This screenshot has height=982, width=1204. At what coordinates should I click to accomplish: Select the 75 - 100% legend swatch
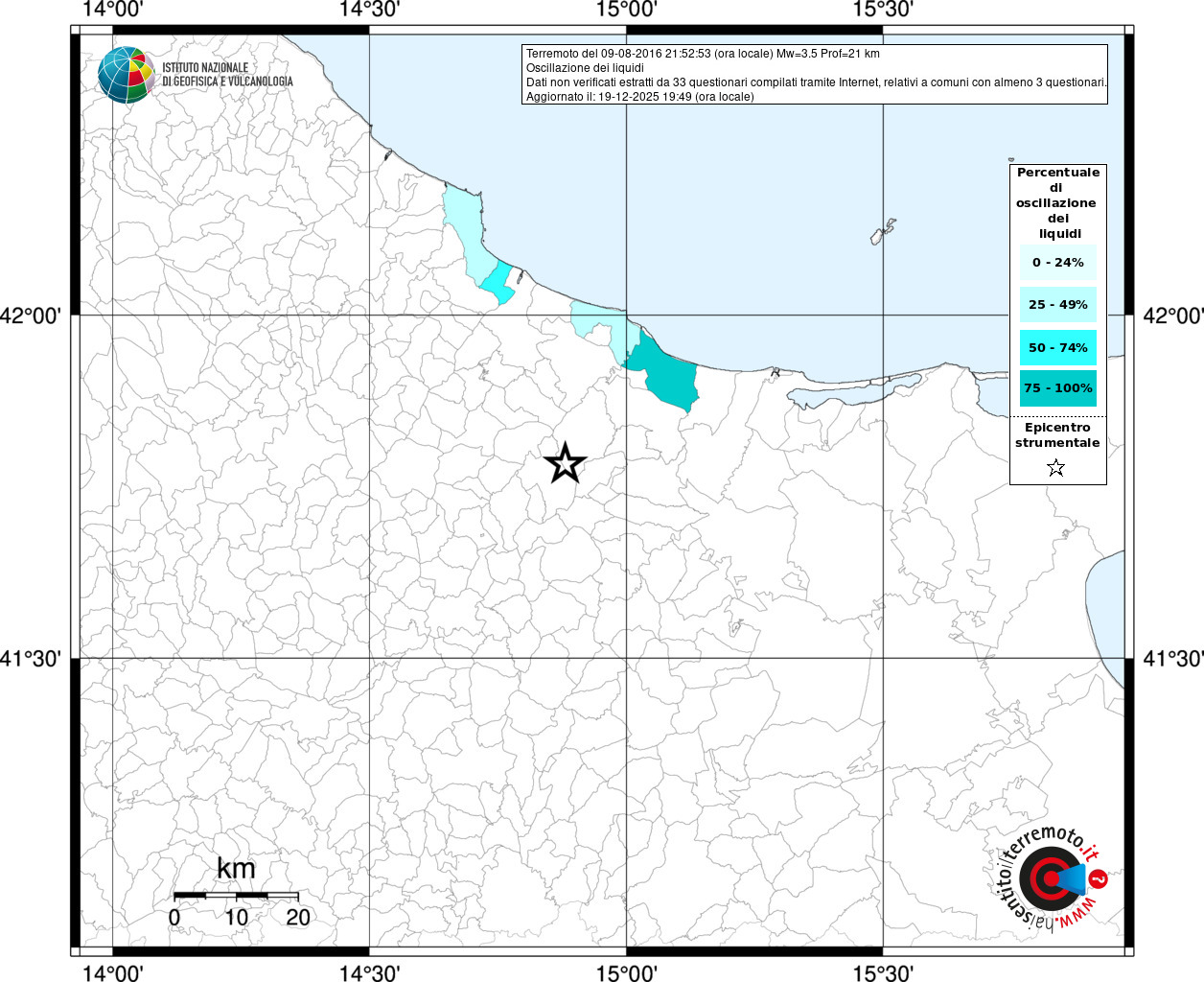[x=1057, y=387]
